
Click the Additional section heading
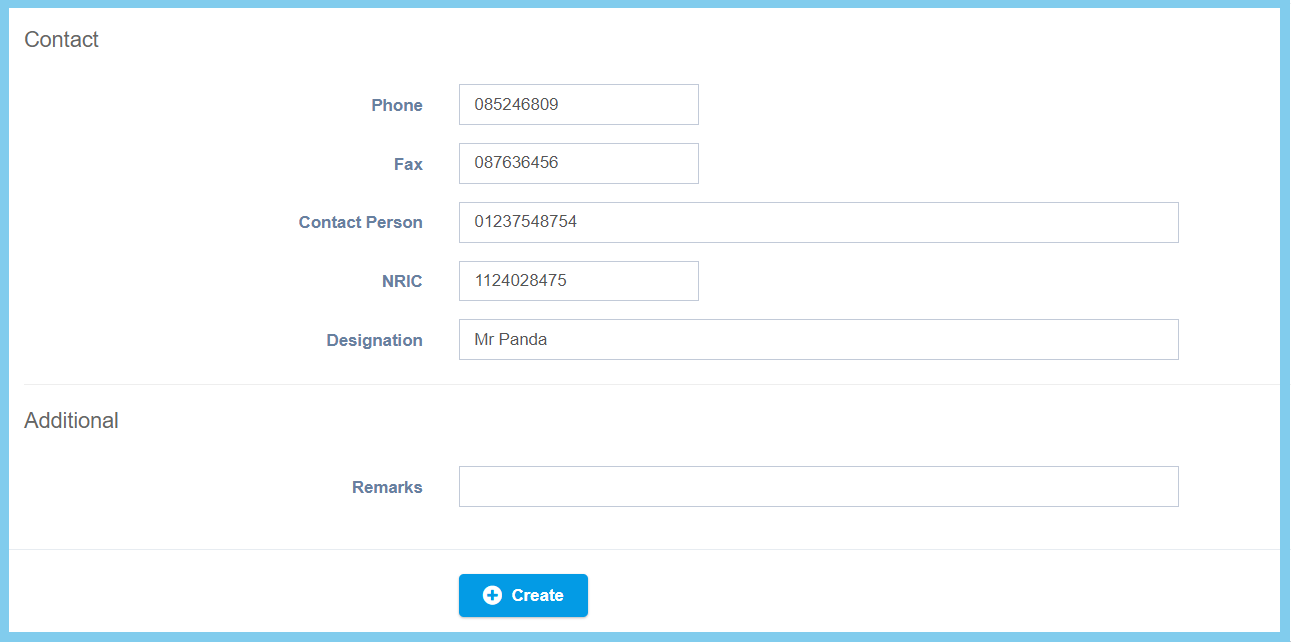(x=71, y=420)
